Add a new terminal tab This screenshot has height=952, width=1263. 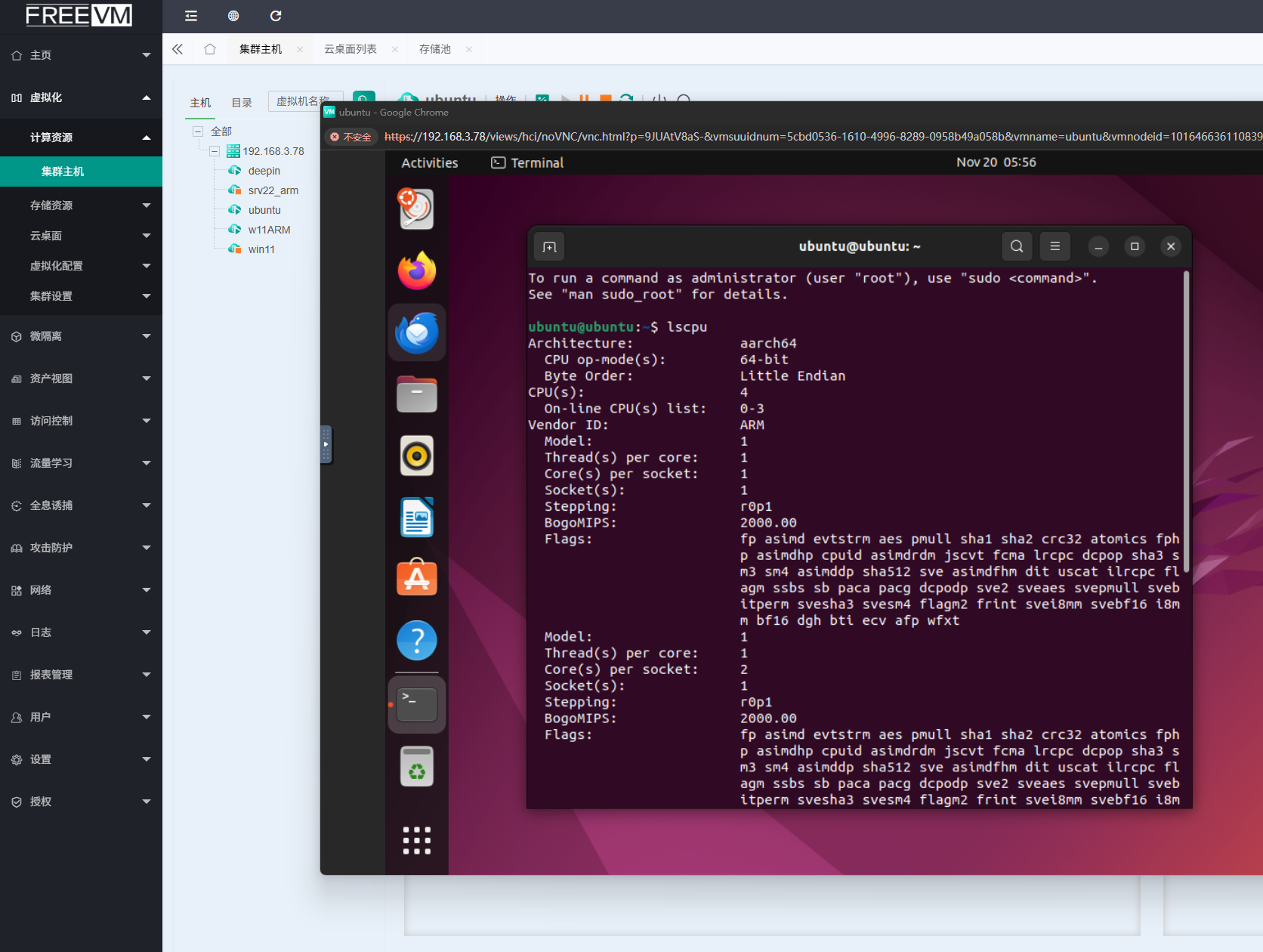pyautogui.click(x=549, y=247)
